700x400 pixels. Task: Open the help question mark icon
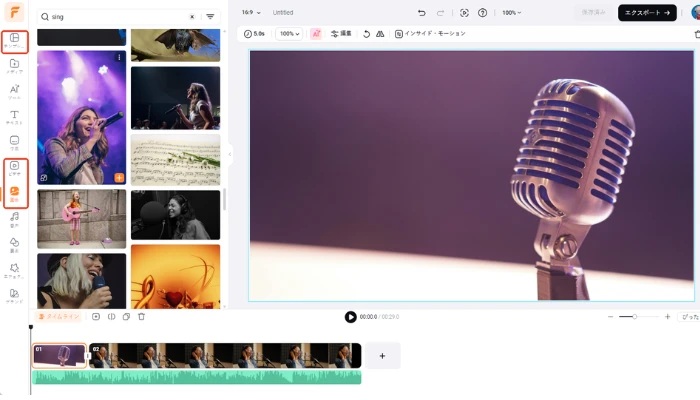click(x=483, y=13)
